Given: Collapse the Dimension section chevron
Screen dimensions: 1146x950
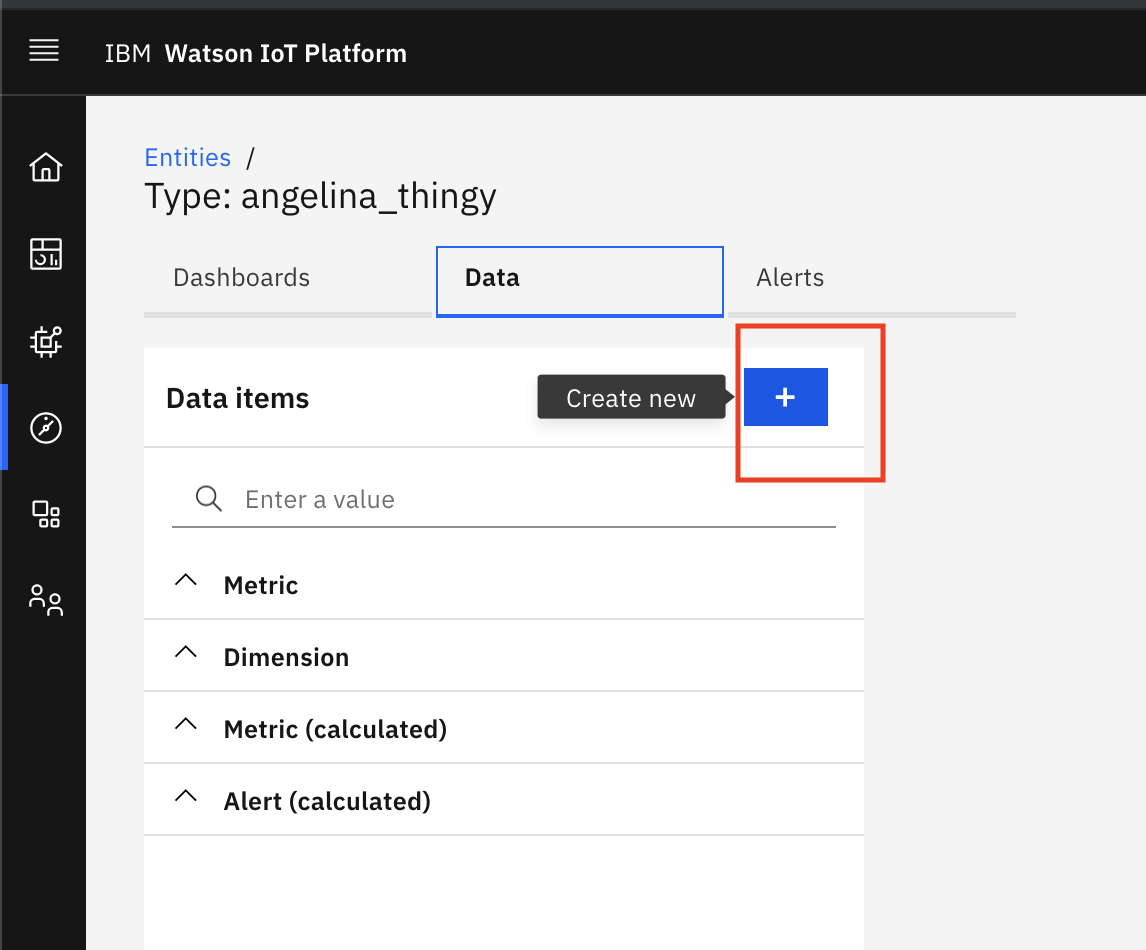Looking at the screenshot, I should click(186, 653).
